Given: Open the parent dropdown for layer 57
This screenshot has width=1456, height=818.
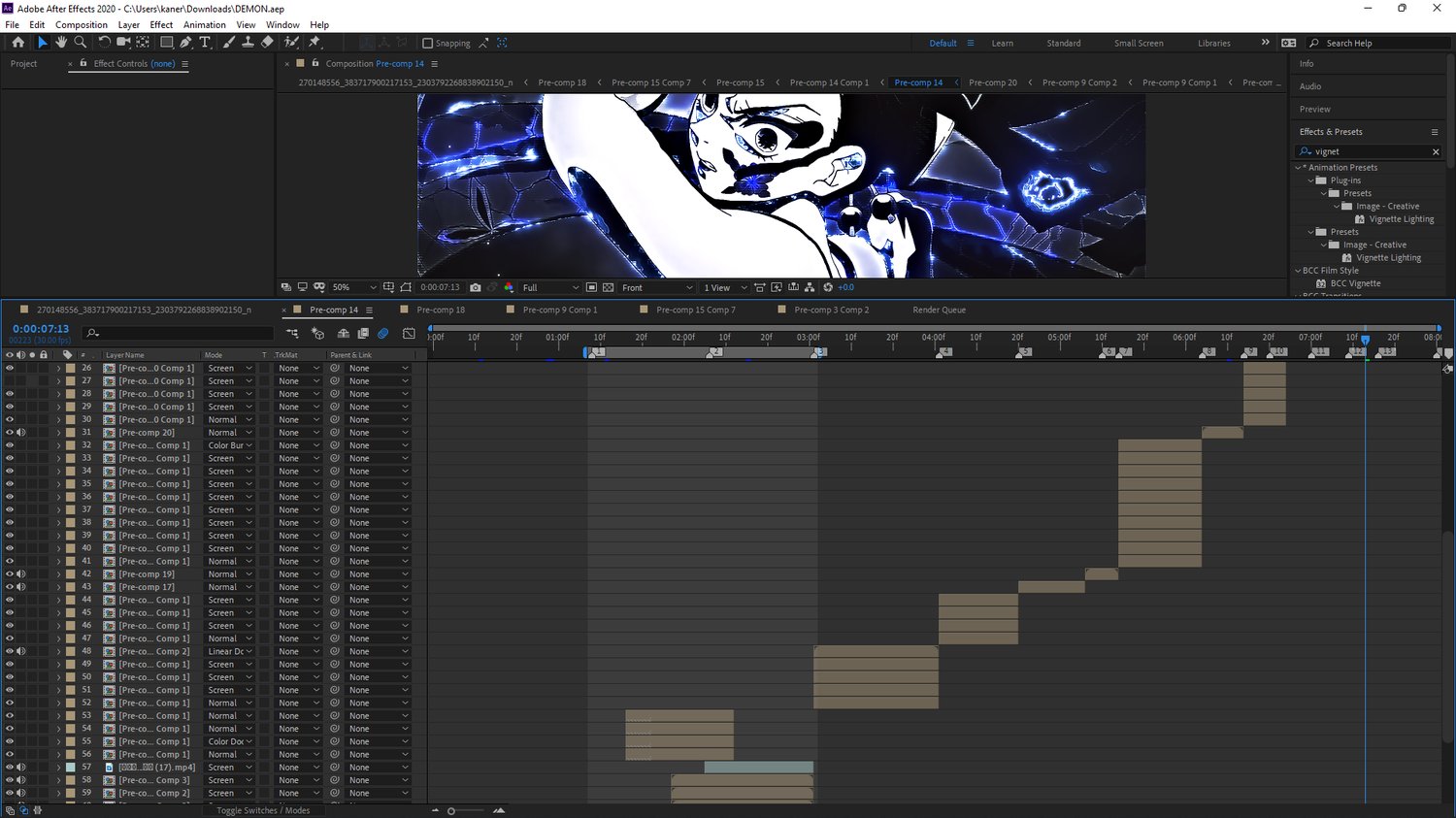Looking at the screenshot, I should 379,768.
